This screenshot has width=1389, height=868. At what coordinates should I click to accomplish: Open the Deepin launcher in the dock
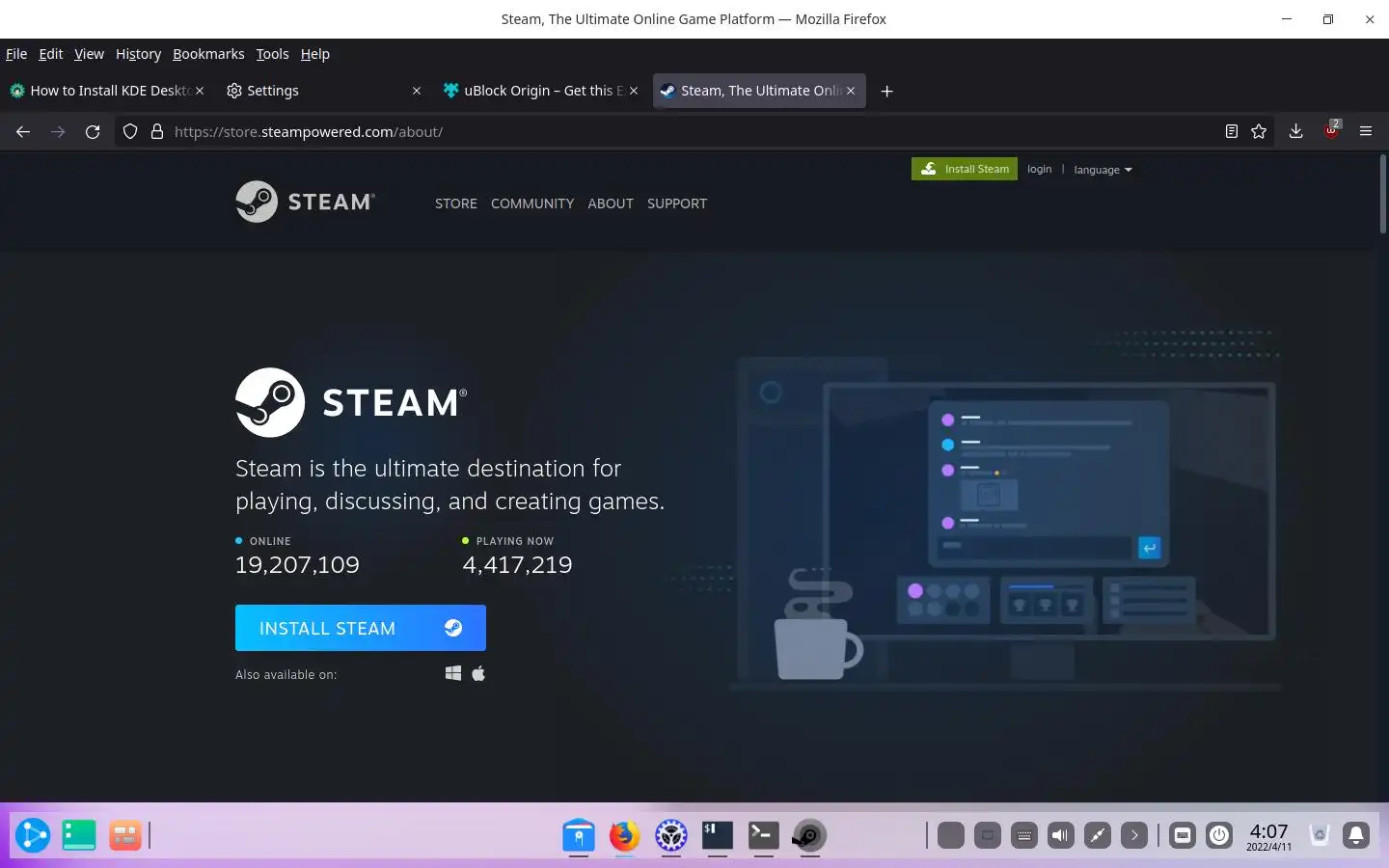[x=33, y=835]
